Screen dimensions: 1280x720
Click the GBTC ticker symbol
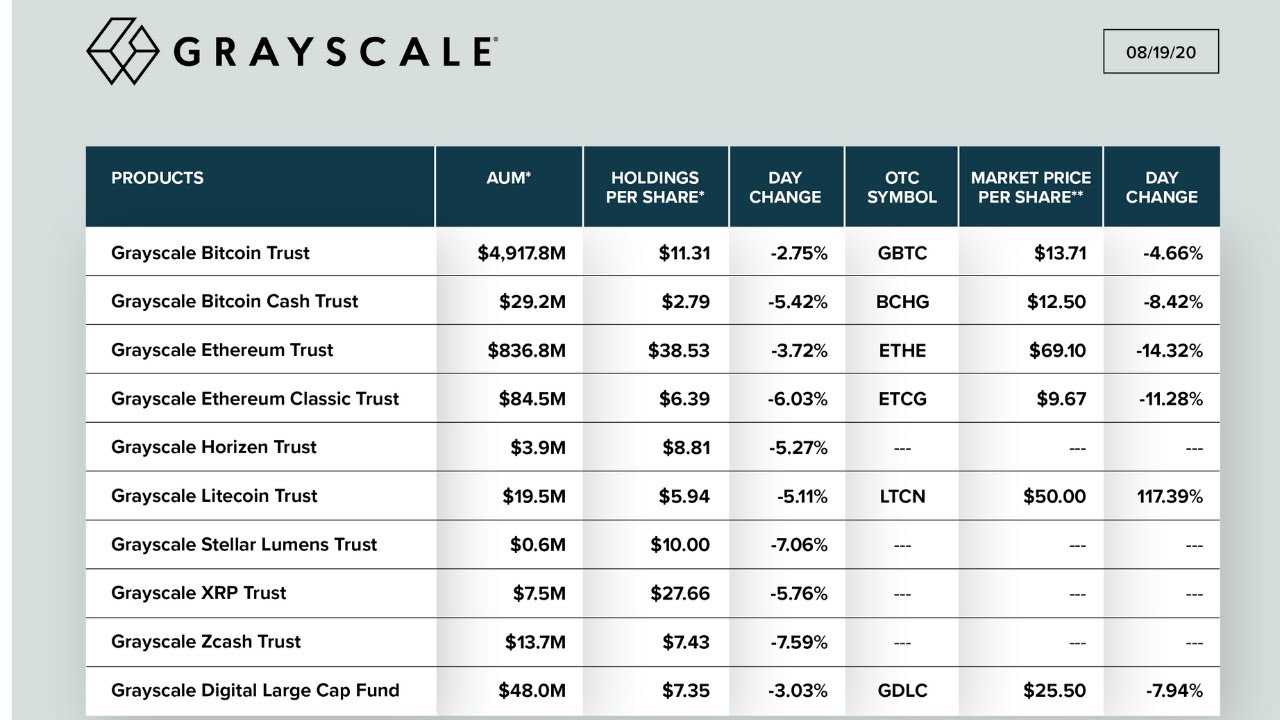point(902,253)
